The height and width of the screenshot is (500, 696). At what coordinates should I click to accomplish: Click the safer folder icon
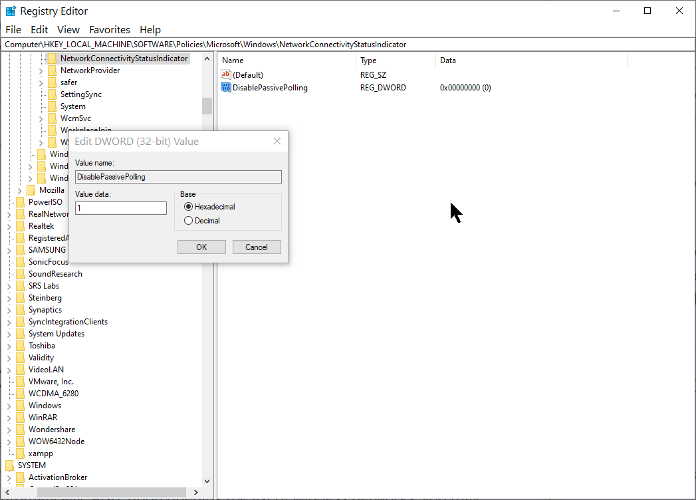click(x=52, y=82)
